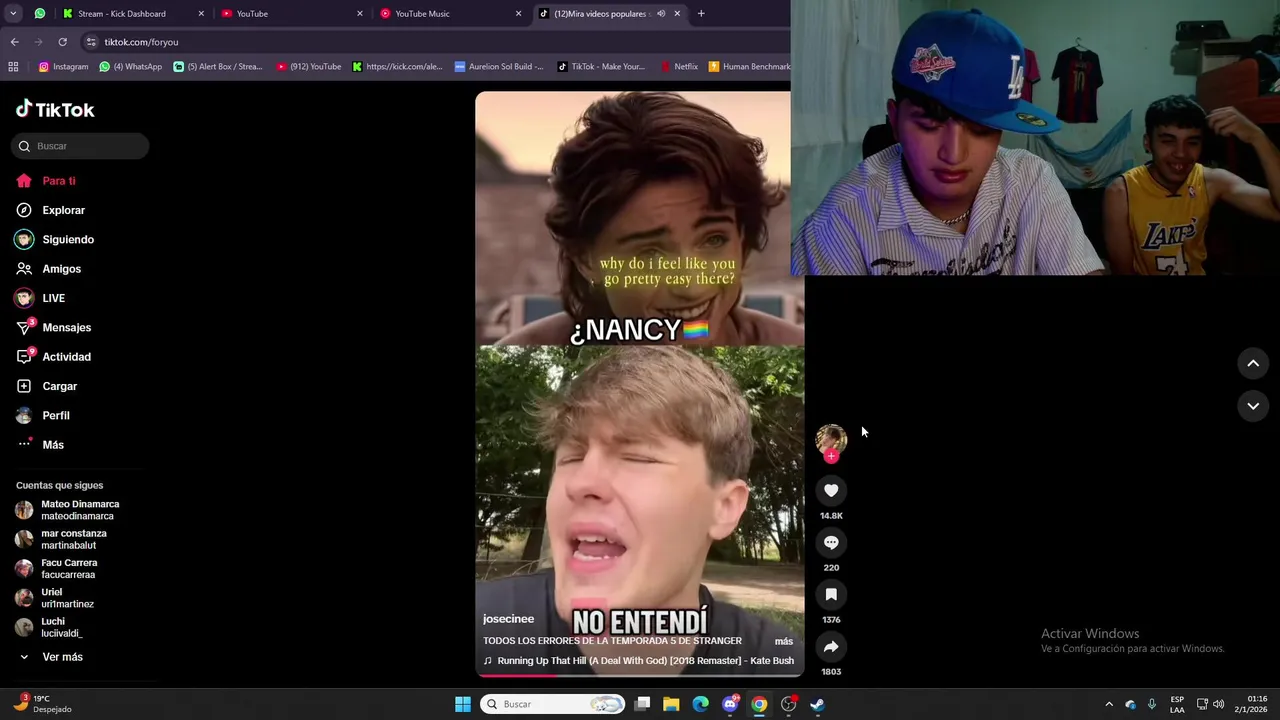Click Cargar to upload video

46,386
